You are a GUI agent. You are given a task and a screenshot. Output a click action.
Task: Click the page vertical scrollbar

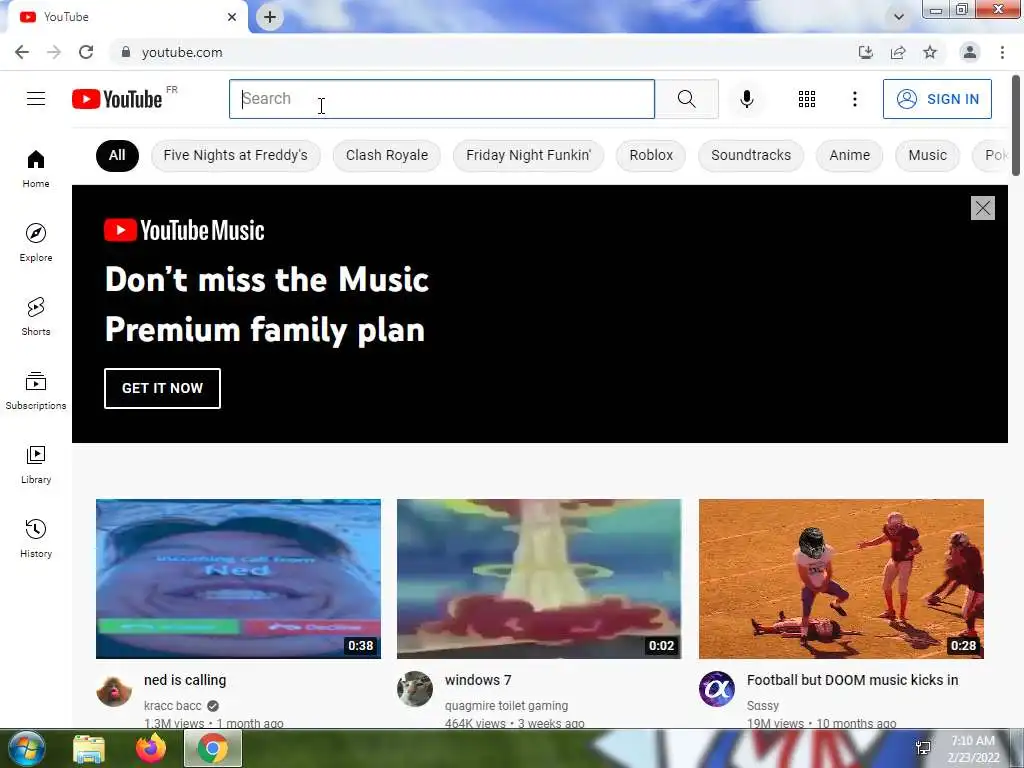pos(1016,125)
